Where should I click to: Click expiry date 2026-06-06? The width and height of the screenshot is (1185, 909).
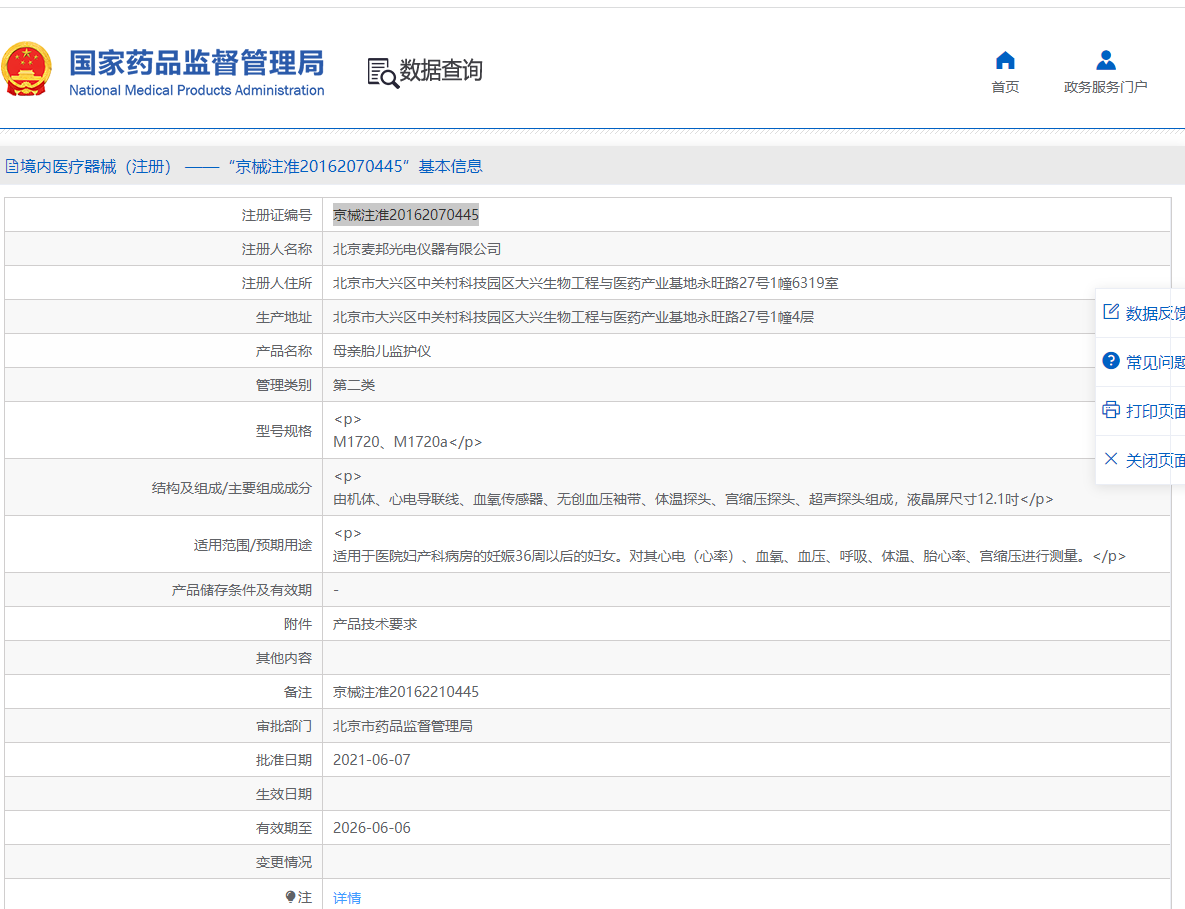pyautogui.click(x=372, y=828)
